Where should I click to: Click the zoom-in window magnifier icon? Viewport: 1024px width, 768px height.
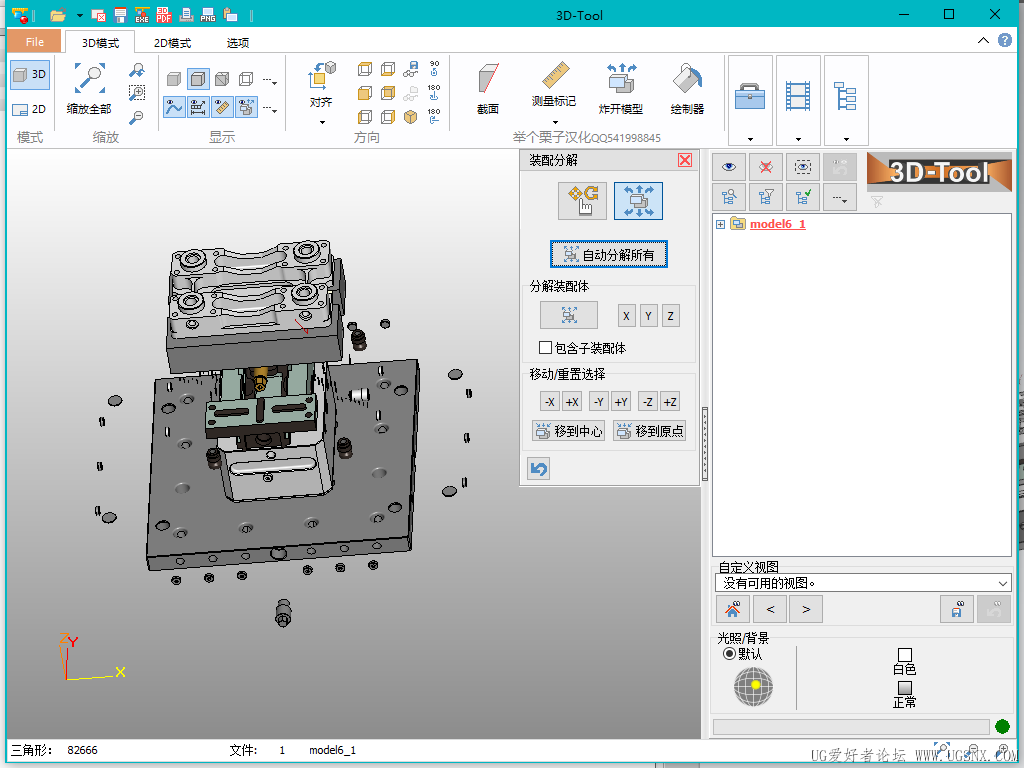pos(136,93)
